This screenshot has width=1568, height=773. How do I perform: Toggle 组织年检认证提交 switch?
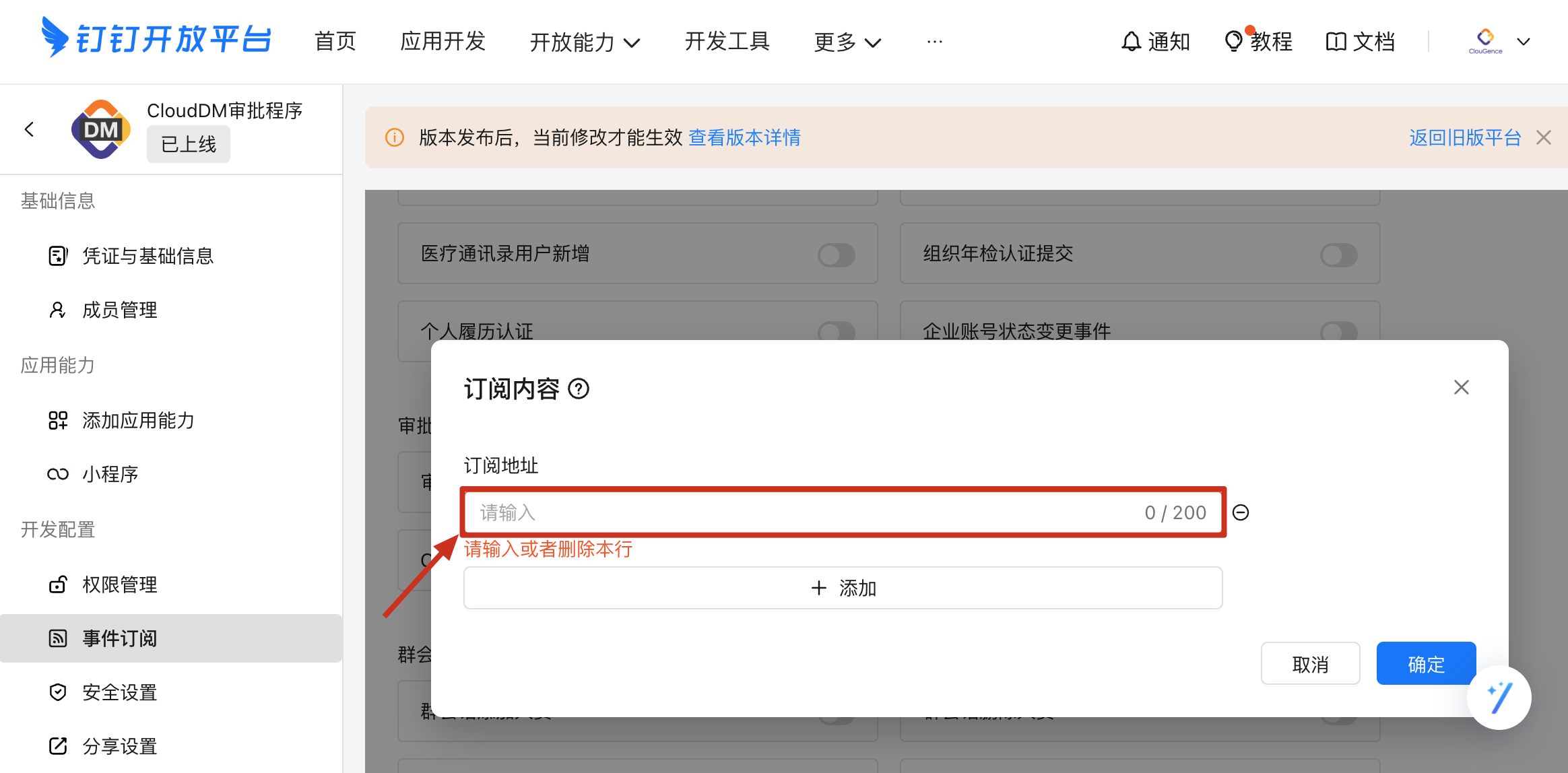(x=1338, y=255)
